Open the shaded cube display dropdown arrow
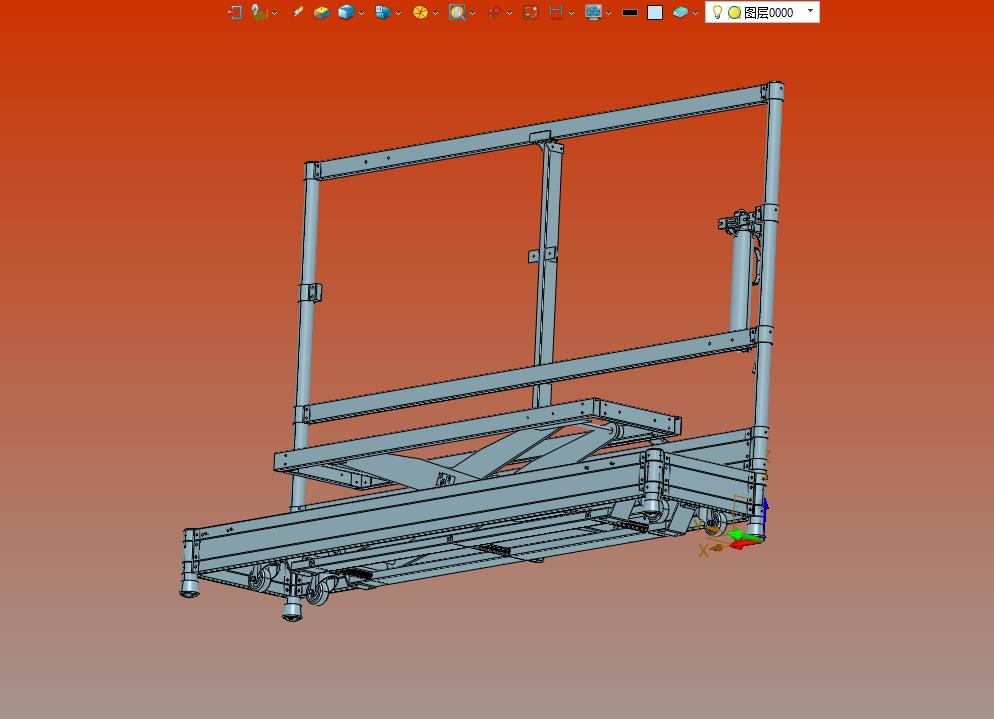This screenshot has height=719, width=994. tap(361, 13)
